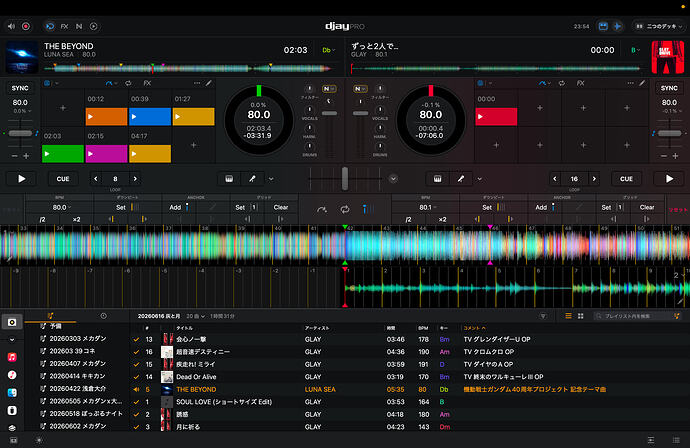Click deck 2 microphone icon
This screenshot has height=448, width=690.
click(x=461, y=179)
